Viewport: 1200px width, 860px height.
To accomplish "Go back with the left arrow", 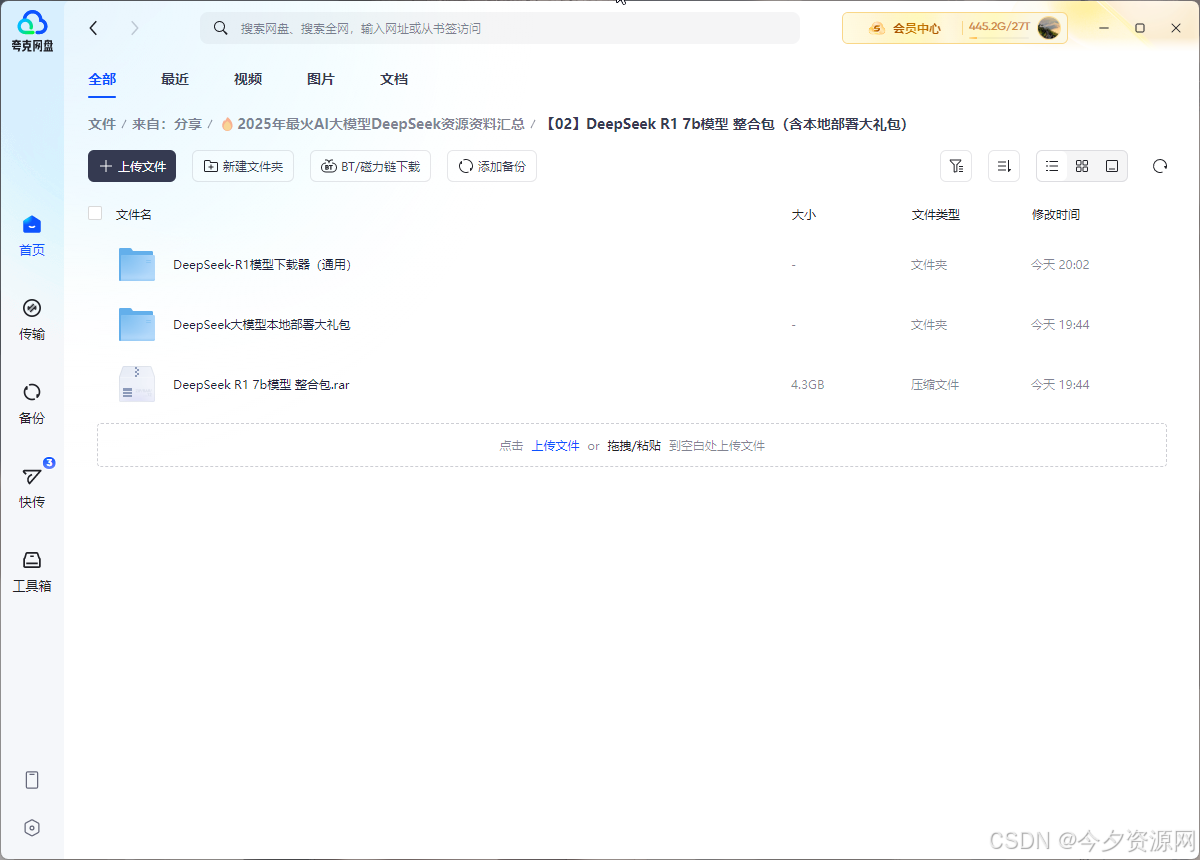I will click(93, 28).
